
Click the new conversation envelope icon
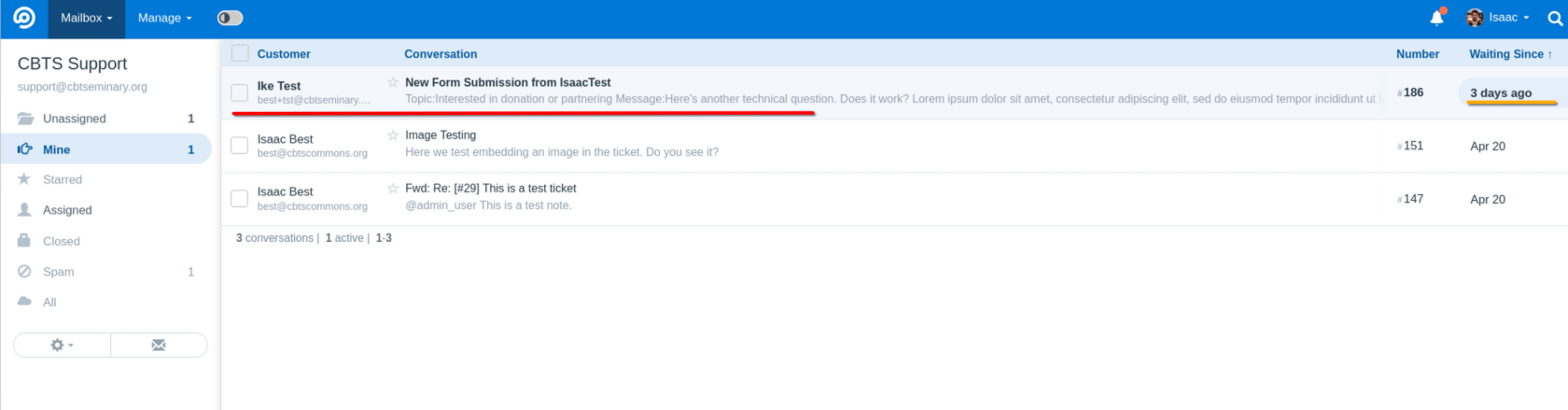[159, 346]
